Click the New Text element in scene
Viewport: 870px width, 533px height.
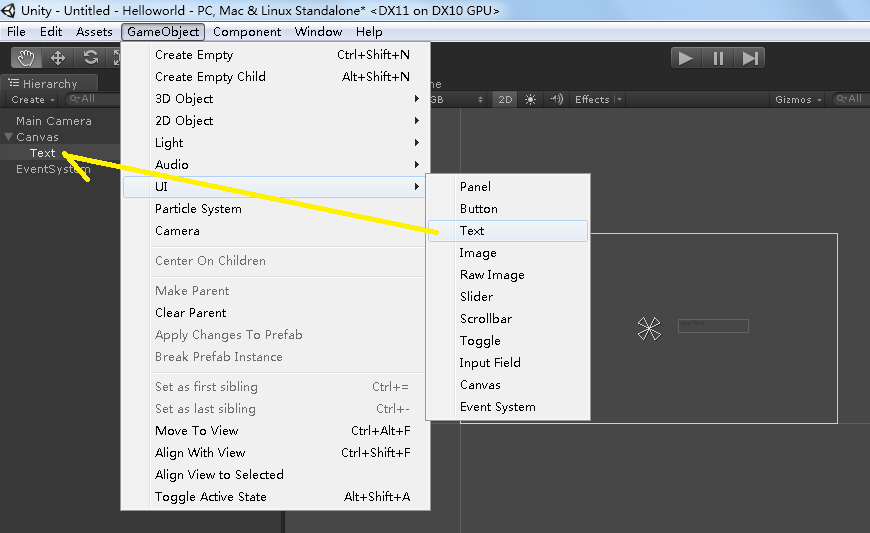pyautogui.click(x=713, y=326)
